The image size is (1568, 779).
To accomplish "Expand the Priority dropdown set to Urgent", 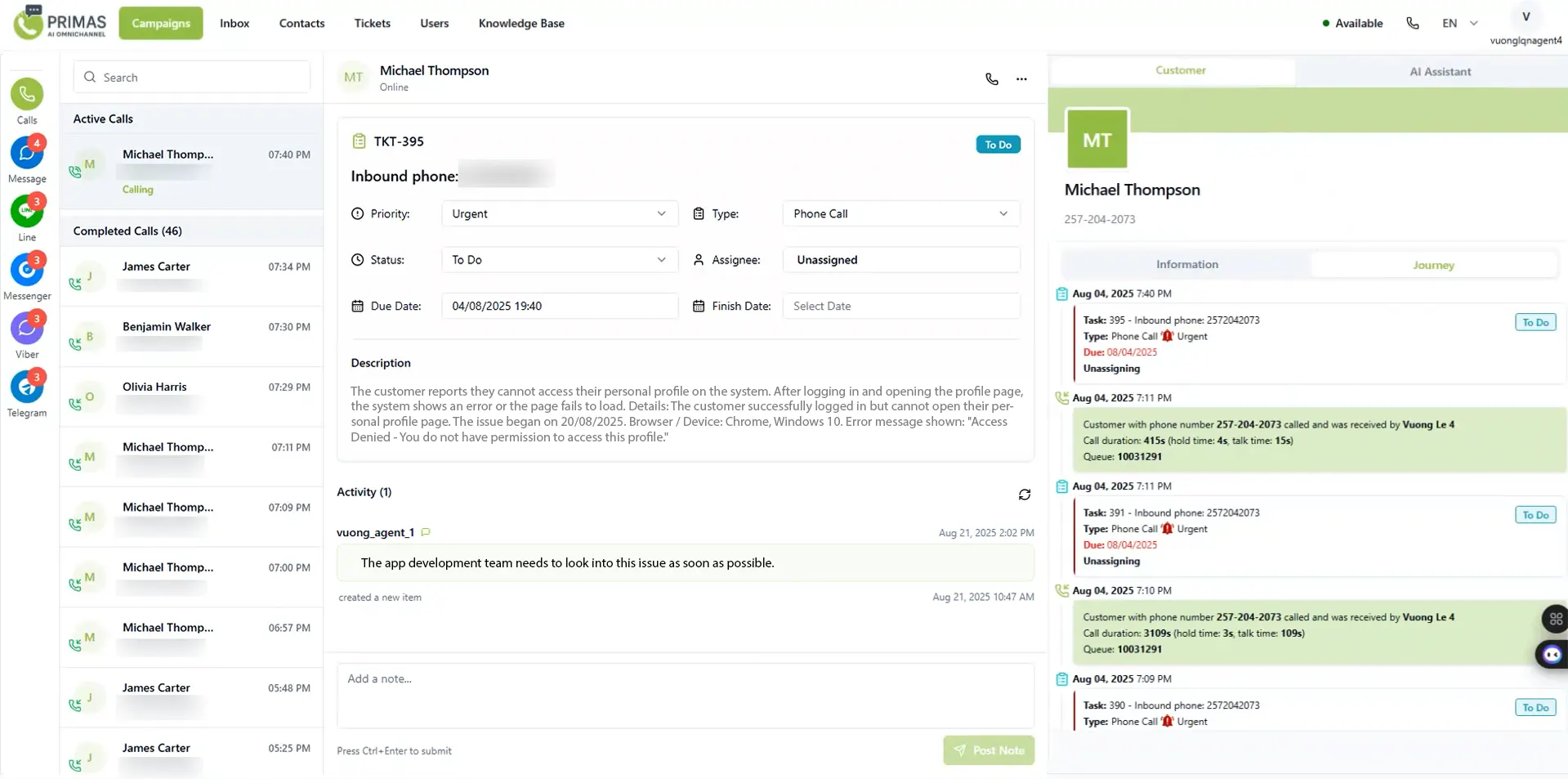I will tap(559, 214).
